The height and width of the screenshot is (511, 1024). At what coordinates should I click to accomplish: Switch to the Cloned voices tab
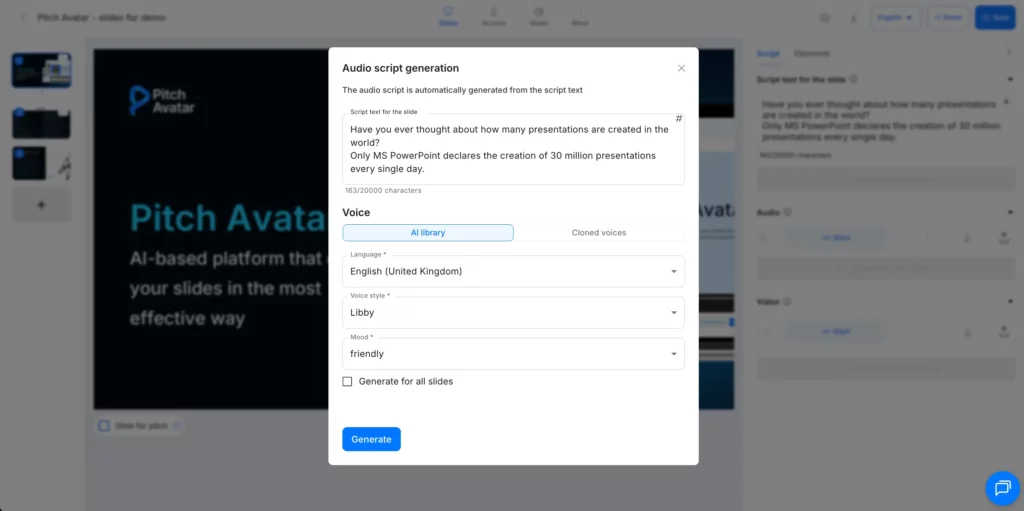599,233
